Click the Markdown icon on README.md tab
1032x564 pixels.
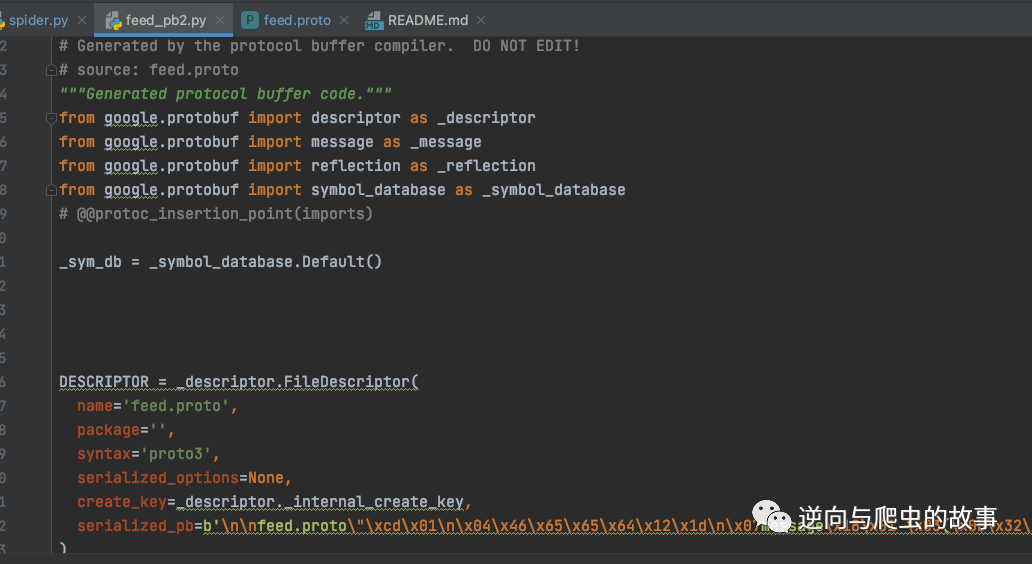(374, 20)
